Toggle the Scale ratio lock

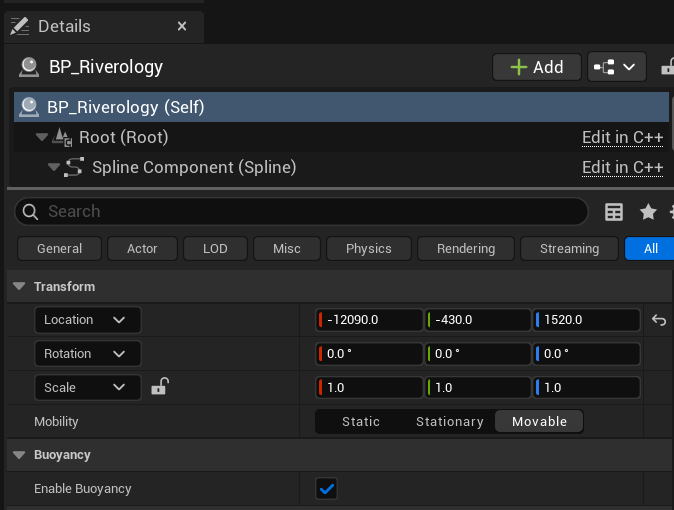[x=160, y=386]
